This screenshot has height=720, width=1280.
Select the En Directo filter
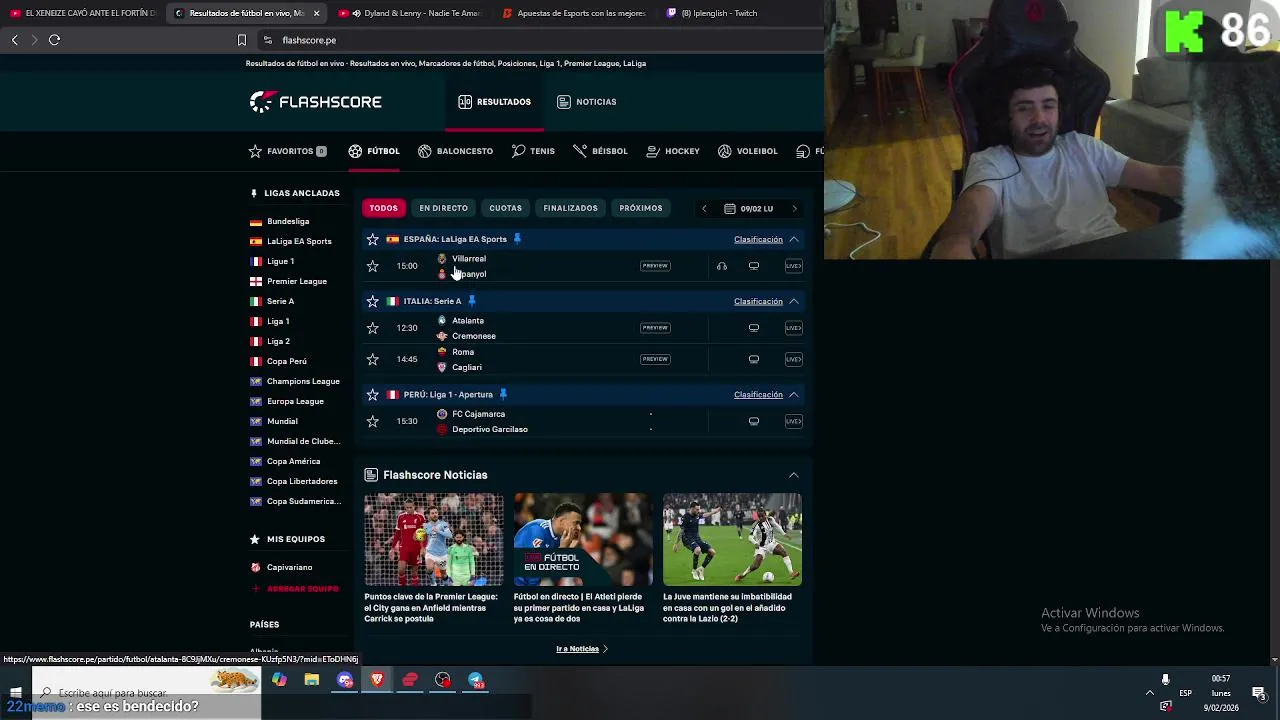pos(444,208)
